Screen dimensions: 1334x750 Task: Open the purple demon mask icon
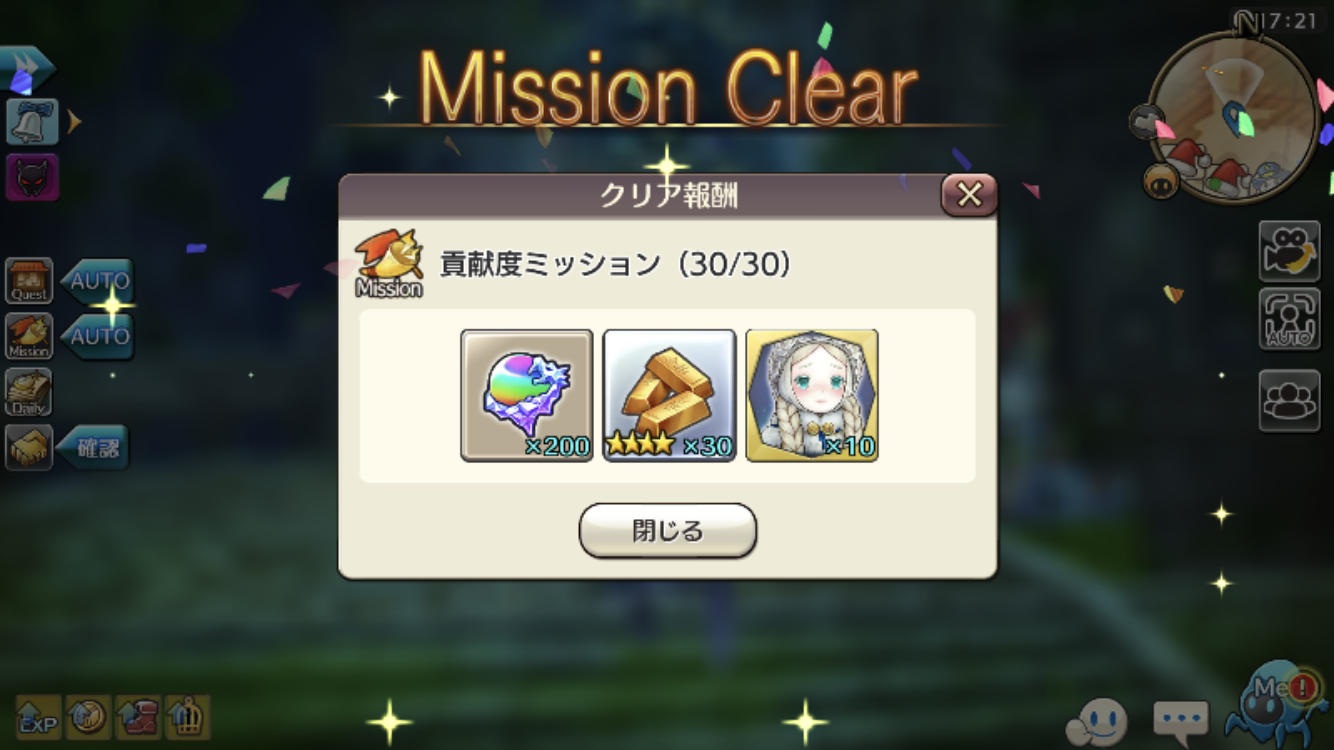pos(32,177)
